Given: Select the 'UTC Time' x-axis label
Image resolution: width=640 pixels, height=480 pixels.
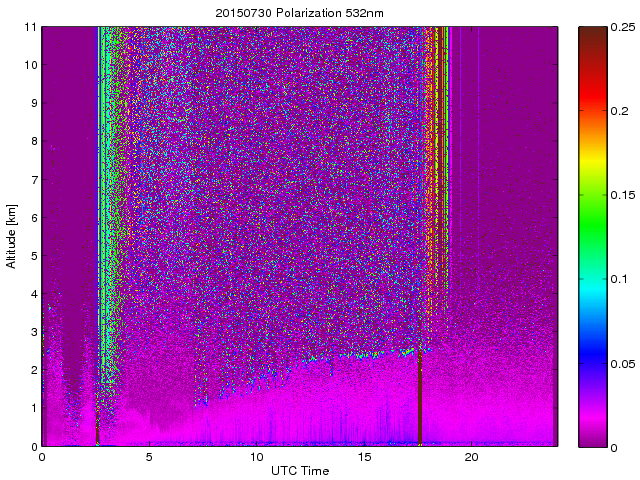Looking at the screenshot, I should 299,471.
